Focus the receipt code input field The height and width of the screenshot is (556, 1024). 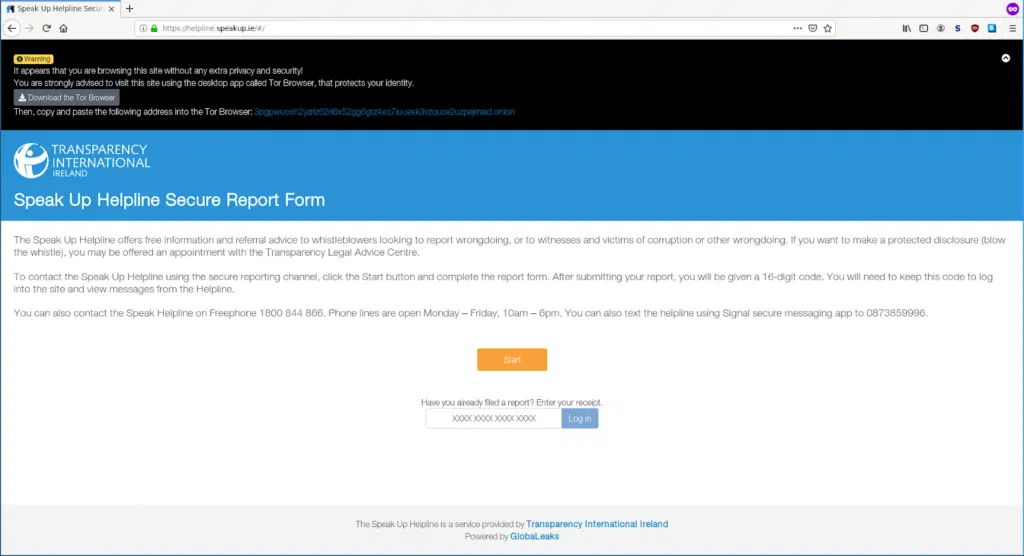coord(494,418)
